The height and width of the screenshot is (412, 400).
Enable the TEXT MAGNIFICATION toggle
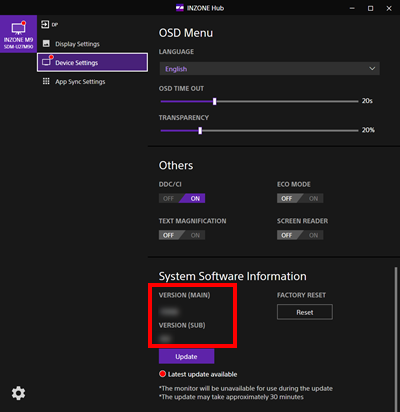[x=195, y=235]
